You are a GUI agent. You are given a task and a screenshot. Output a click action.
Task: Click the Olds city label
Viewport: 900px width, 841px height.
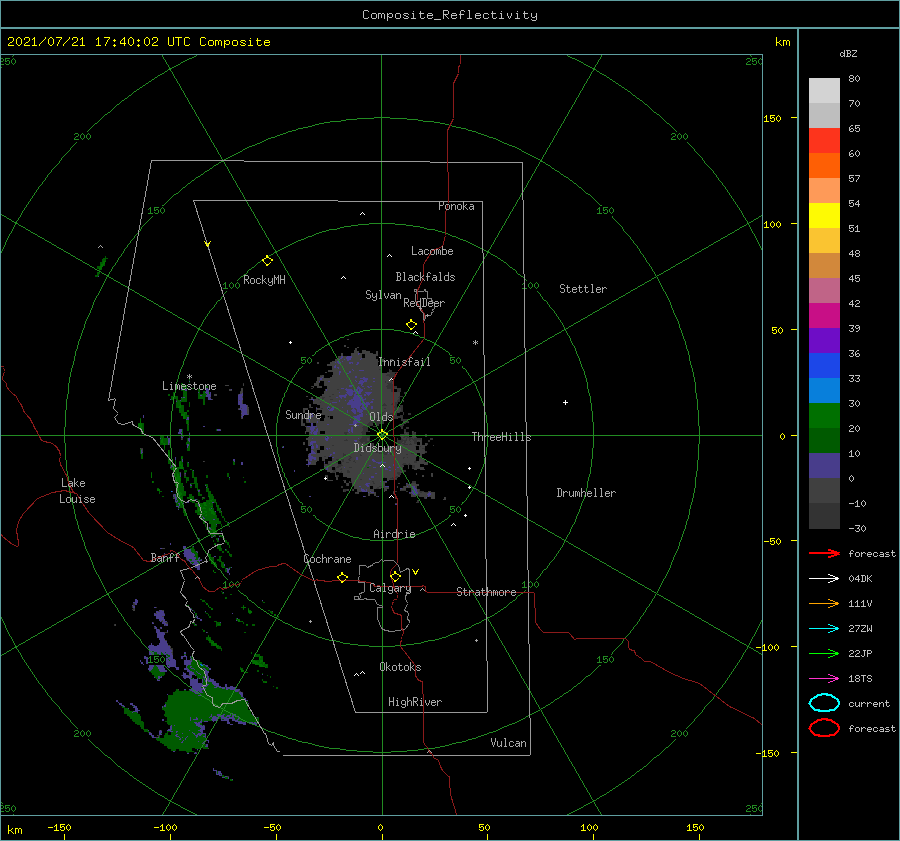(381, 417)
